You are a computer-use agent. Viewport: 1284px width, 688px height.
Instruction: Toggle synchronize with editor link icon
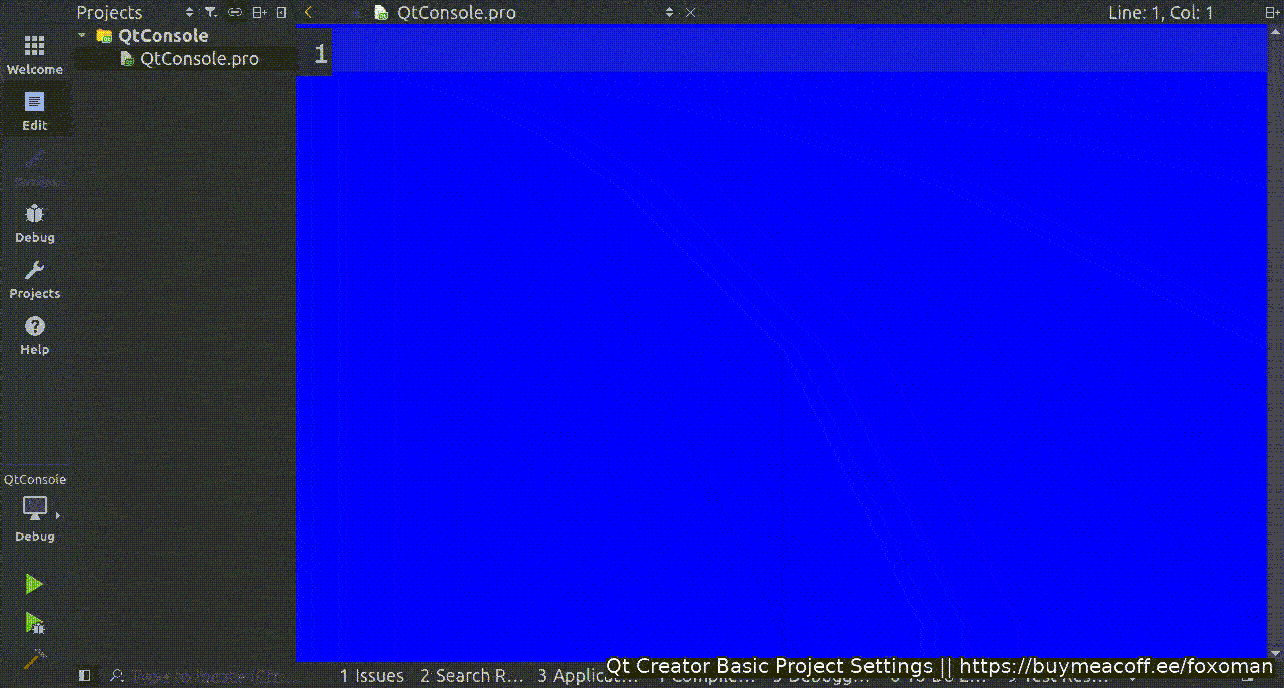pyautogui.click(x=234, y=13)
